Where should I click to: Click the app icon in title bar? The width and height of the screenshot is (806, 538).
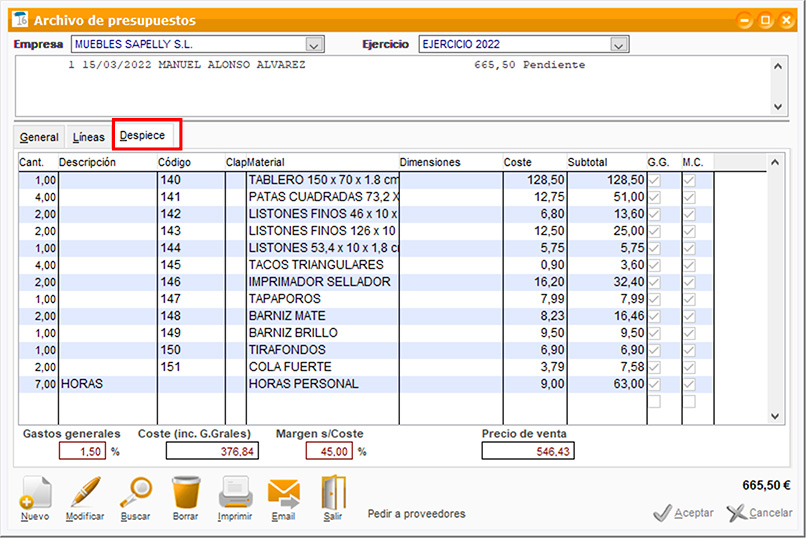coord(20,19)
